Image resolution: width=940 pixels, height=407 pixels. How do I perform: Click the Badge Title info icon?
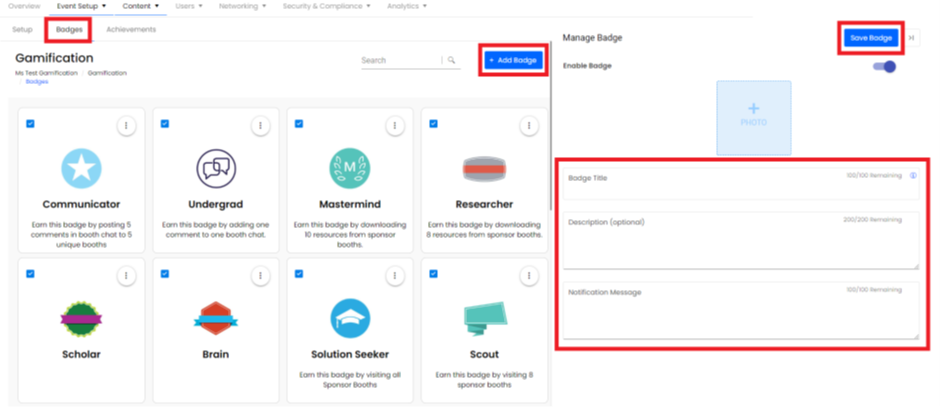click(x=913, y=175)
